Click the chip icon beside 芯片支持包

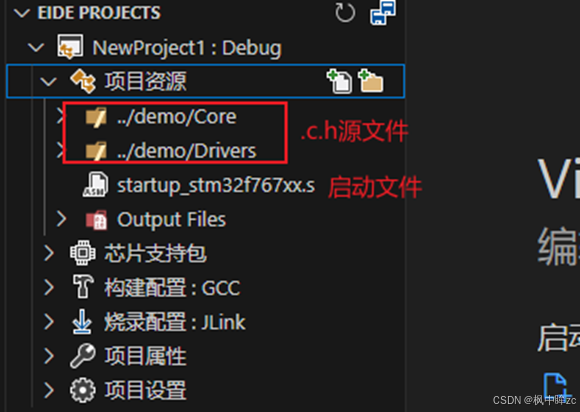[83, 253]
